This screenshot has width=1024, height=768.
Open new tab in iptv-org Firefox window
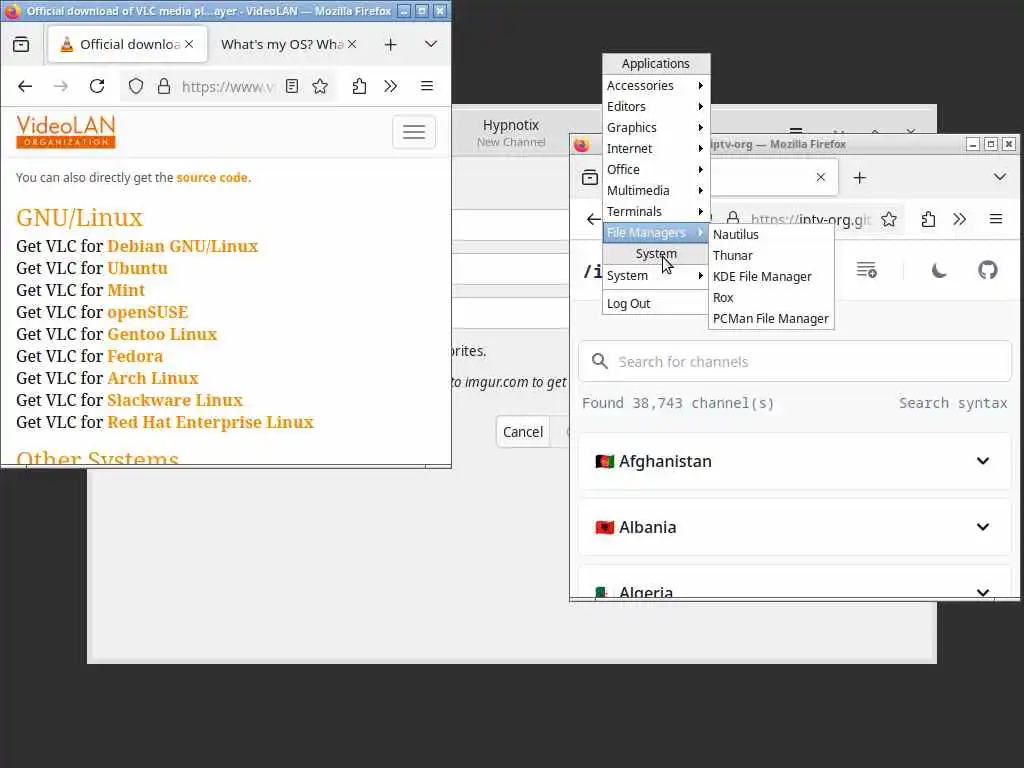click(x=859, y=178)
